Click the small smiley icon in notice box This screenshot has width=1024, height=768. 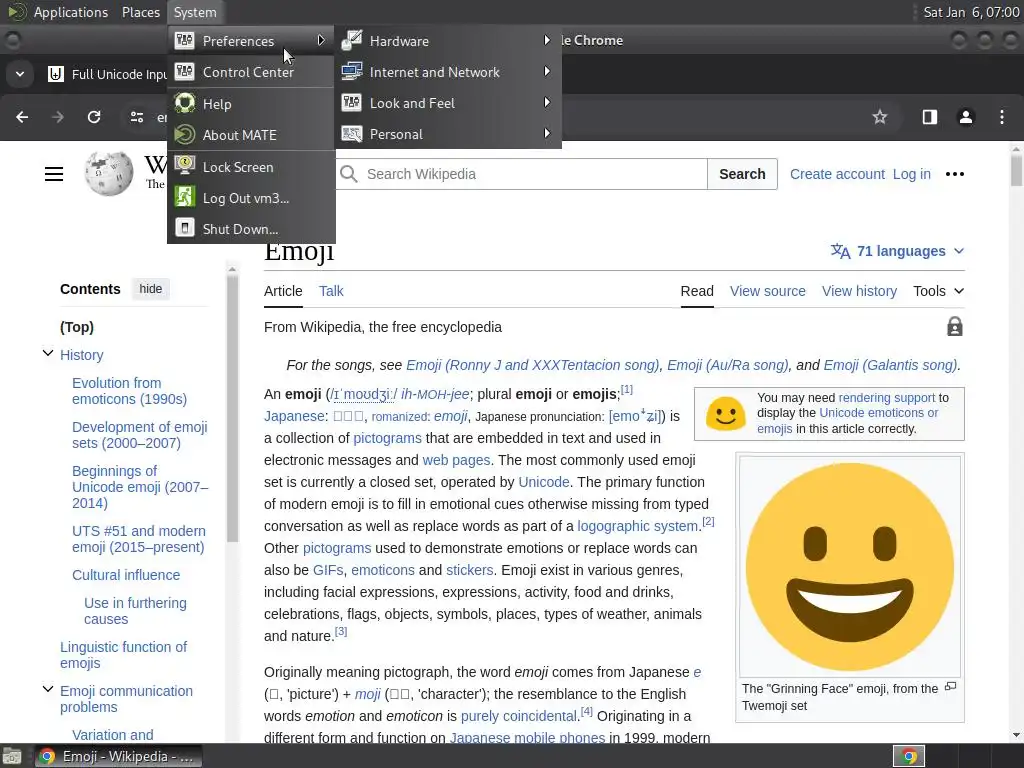[726, 413]
